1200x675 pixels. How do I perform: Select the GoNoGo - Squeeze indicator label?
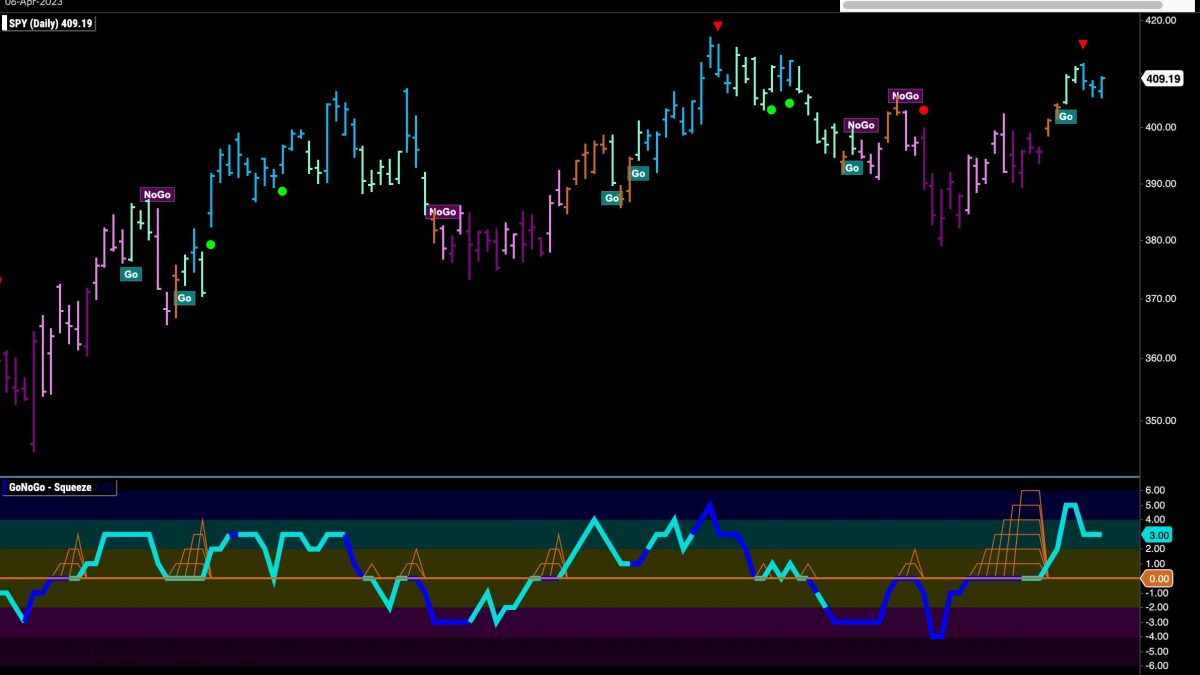pos(58,488)
